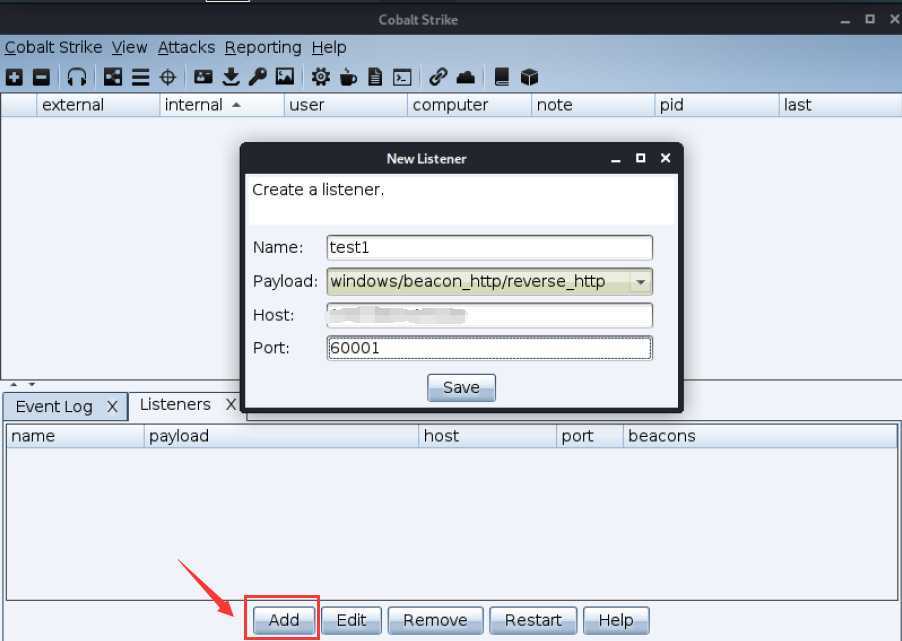Close the New Listener dialog

coord(666,158)
